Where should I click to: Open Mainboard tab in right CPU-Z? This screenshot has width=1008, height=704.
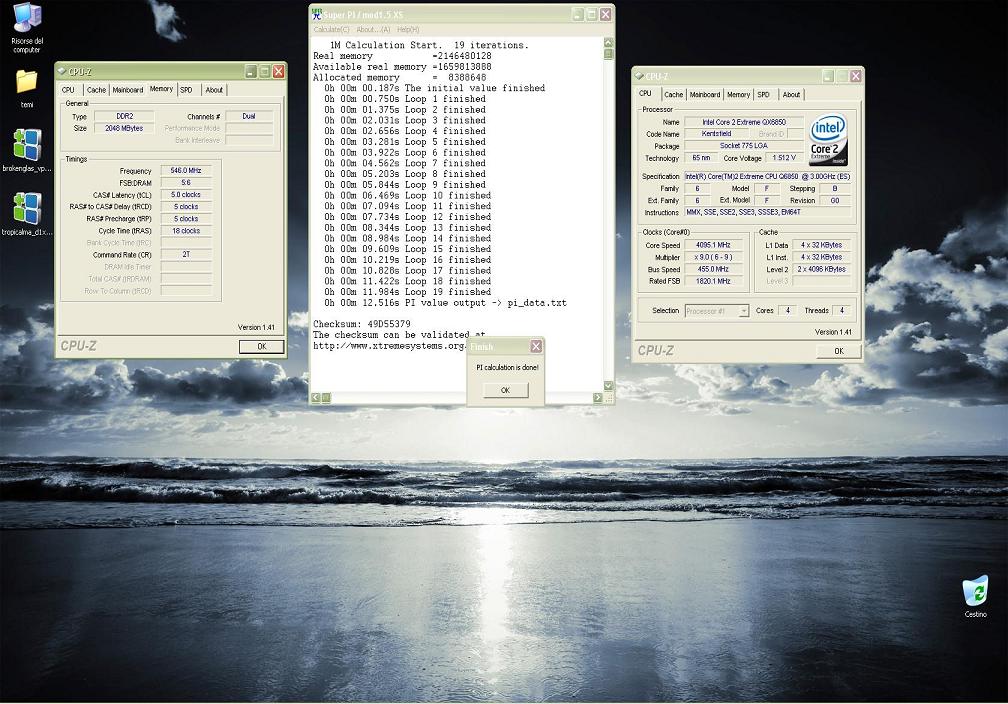(x=705, y=95)
